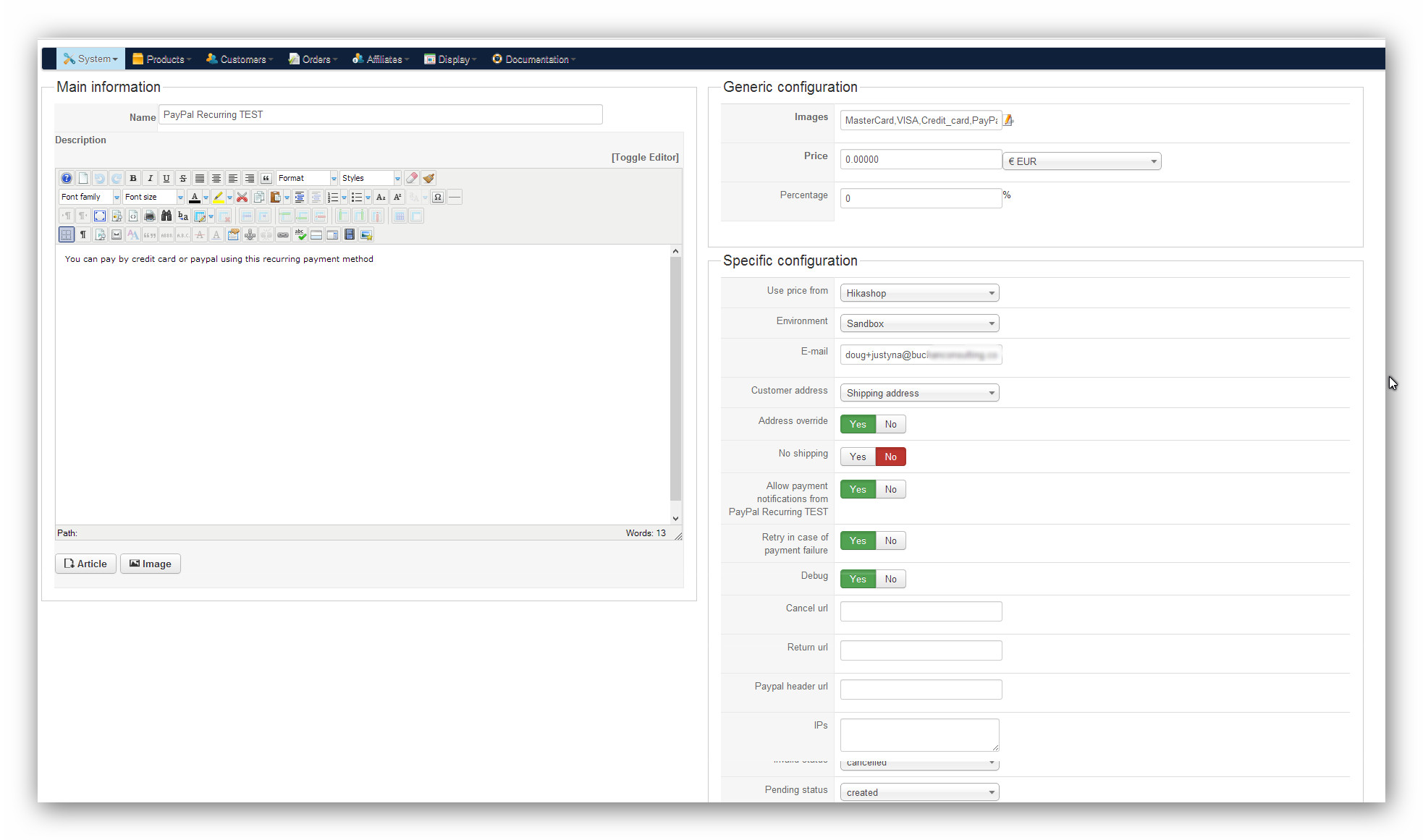The width and height of the screenshot is (1423, 840).
Task: Open the Orders menu
Action: [x=313, y=59]
